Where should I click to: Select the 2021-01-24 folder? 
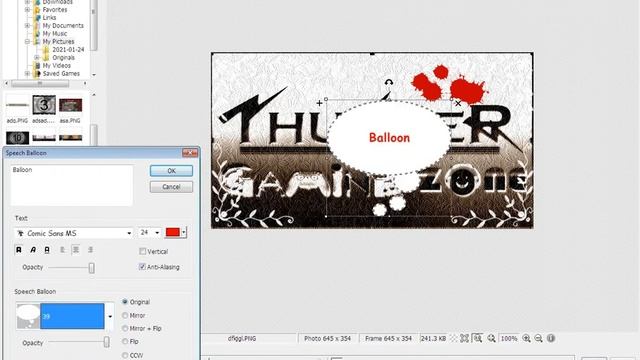(x=68, y=50)
